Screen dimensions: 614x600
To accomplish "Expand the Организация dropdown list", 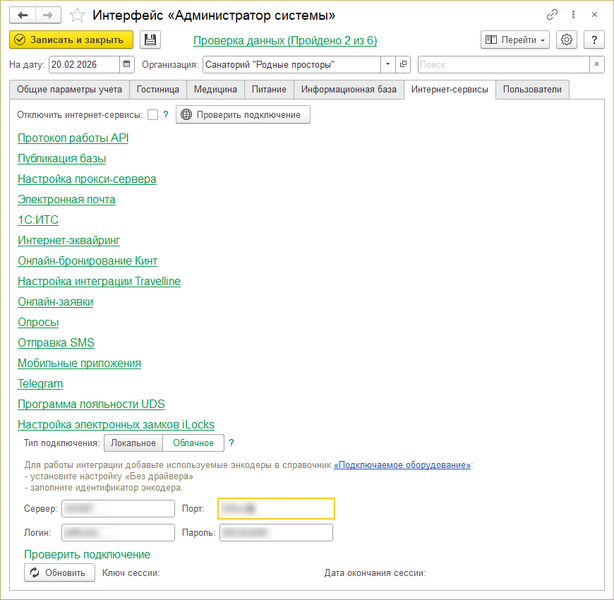I will point(388,65).
